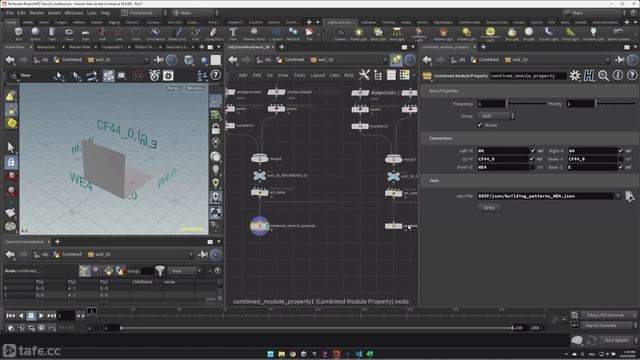Image resolution: width=640 pixels, height=360 pixels.
Task: Open the viewport help icon
Action: point(216,75)
